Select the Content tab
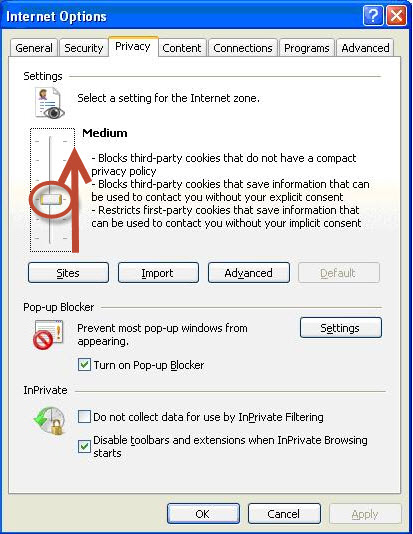 point(182,48)
